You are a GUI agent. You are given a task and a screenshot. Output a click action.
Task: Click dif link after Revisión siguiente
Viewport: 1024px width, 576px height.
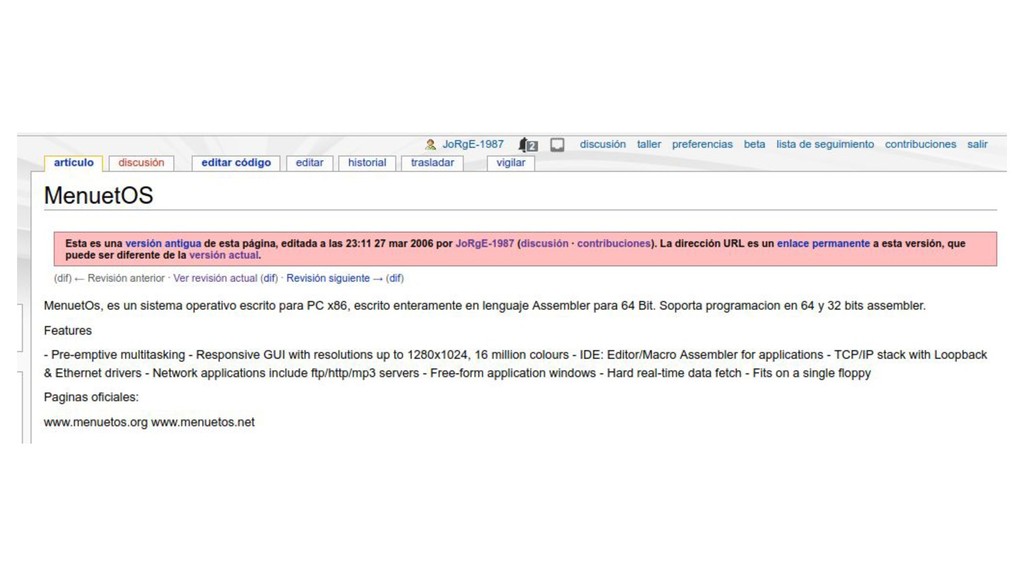(x=394, y=278)
